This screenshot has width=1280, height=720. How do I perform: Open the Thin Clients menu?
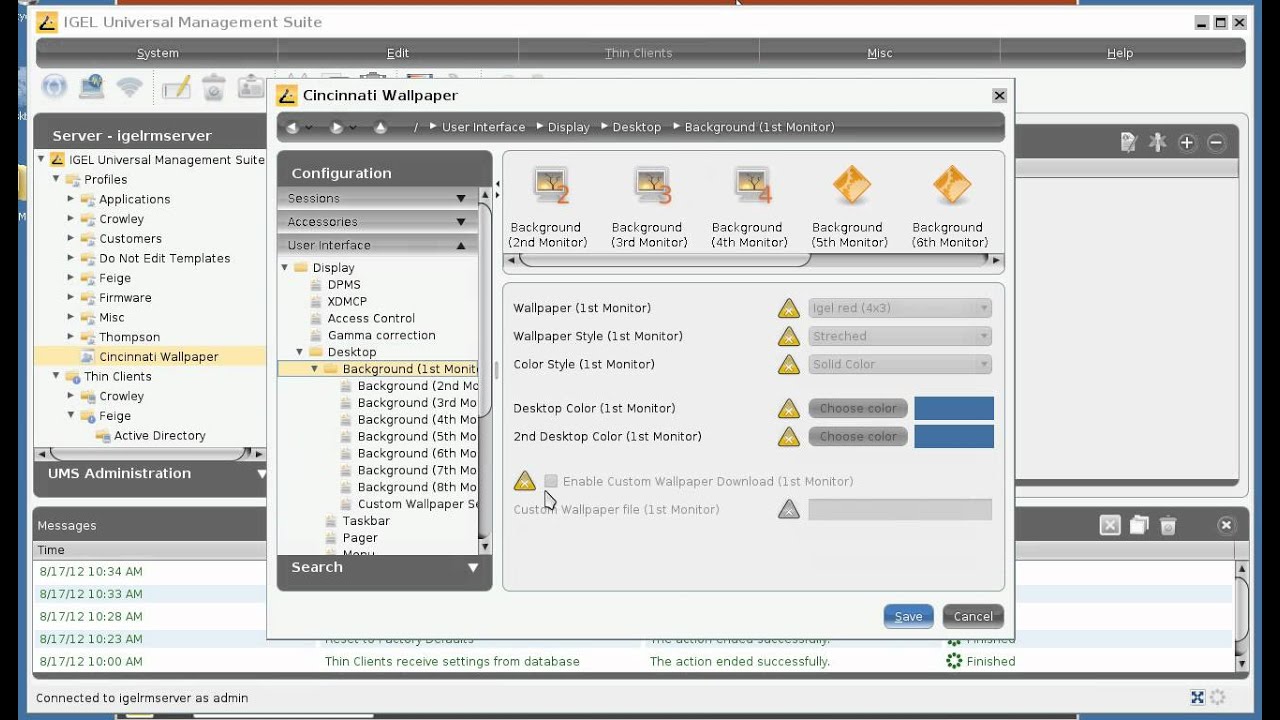pos(638,53)
